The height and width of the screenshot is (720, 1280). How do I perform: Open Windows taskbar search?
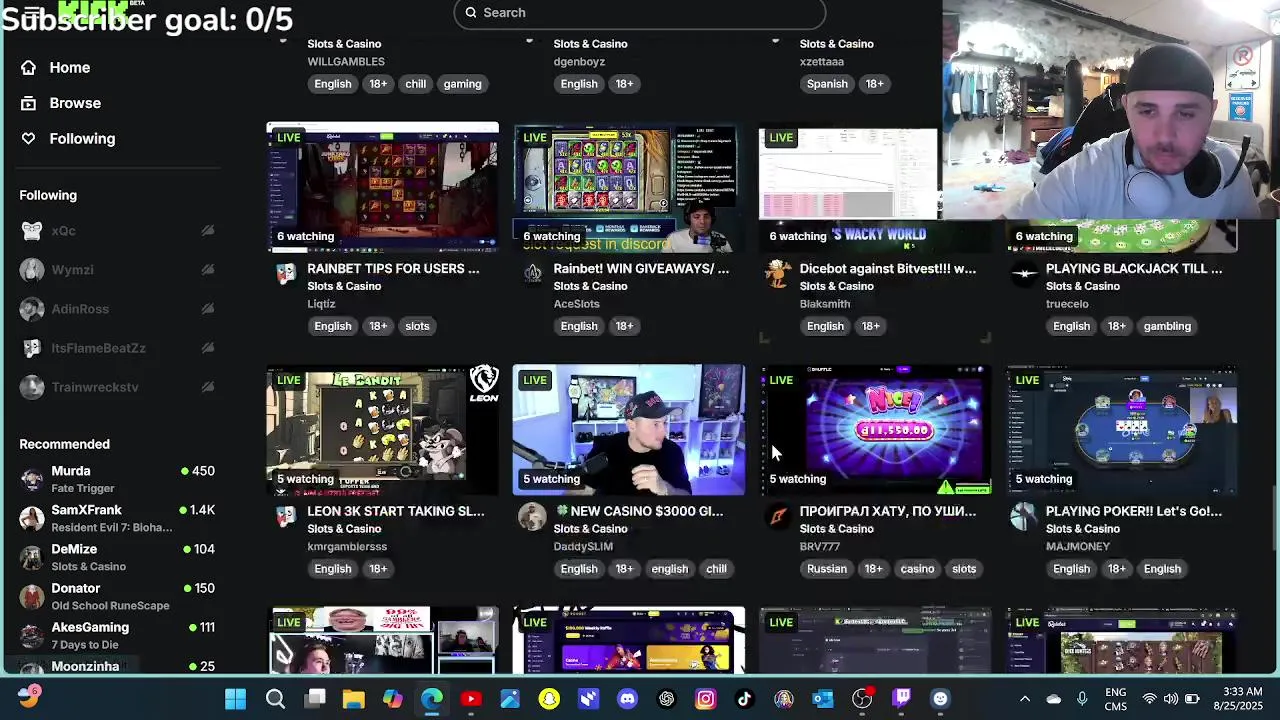tap(275, 699)
